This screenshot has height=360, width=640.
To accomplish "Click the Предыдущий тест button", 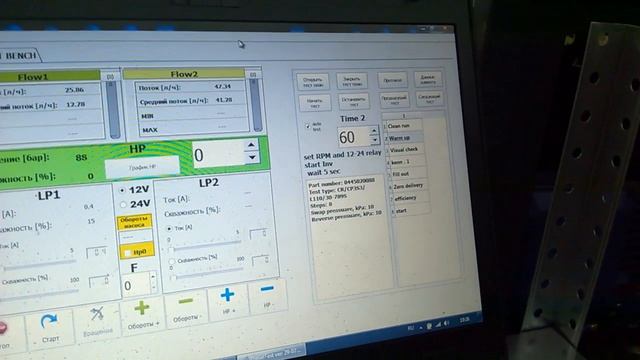I will pyautogui.click(x=394, y=100).
